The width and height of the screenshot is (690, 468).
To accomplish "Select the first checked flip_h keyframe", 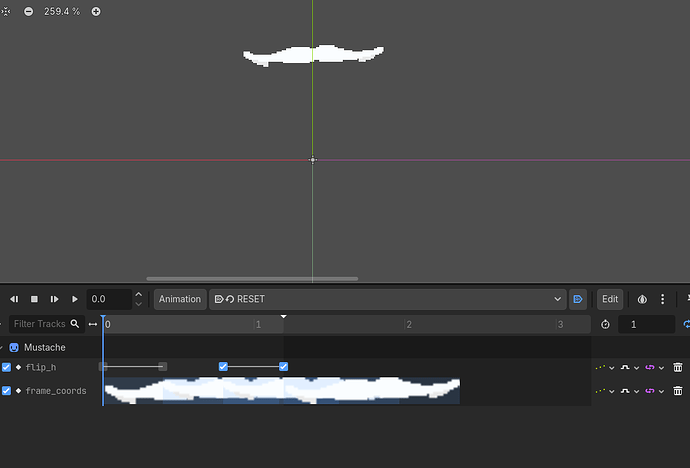I will coord(223,366).
